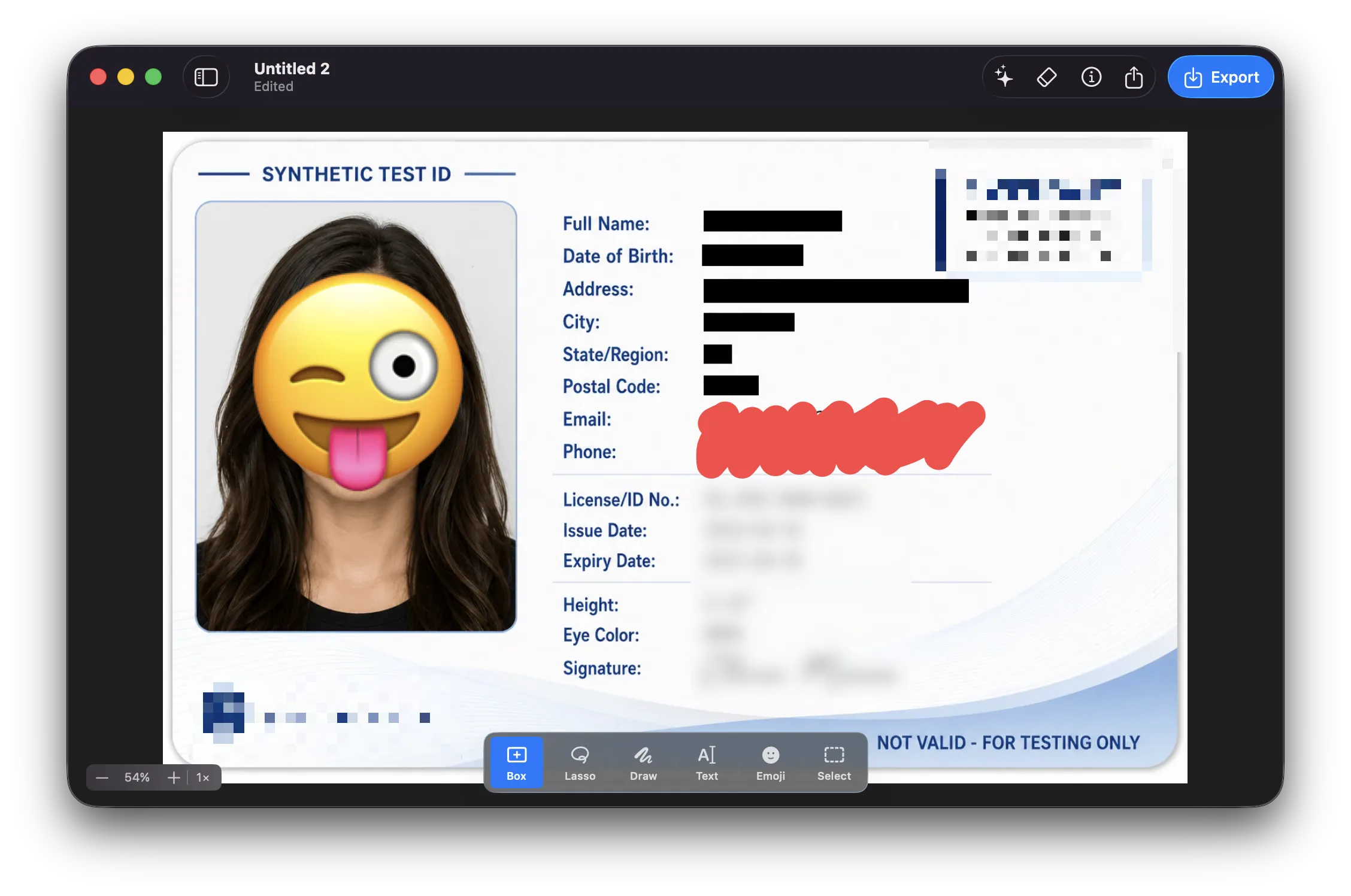Click the 'Address:' label

pos(598,289)
